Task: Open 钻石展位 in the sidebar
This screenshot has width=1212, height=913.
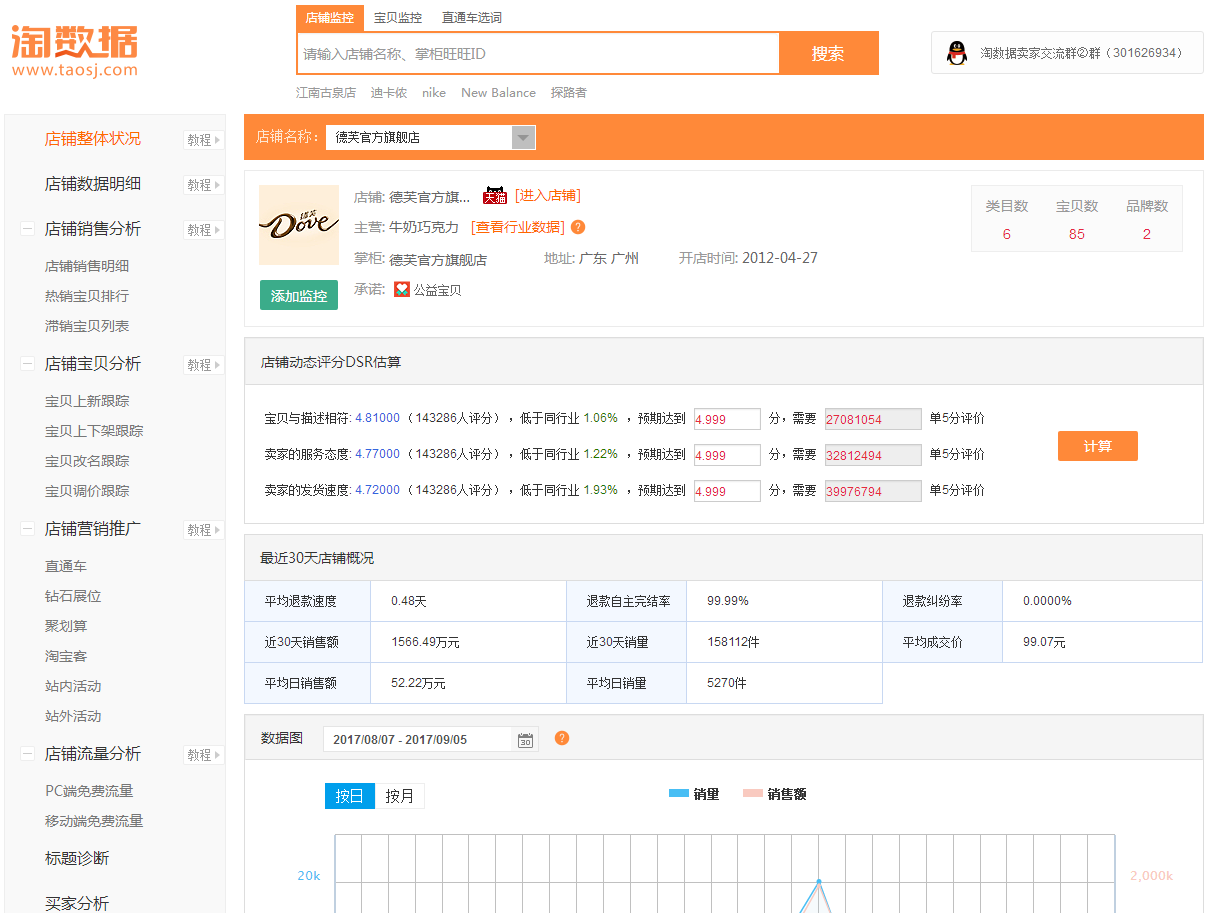Action: point(73,596)
